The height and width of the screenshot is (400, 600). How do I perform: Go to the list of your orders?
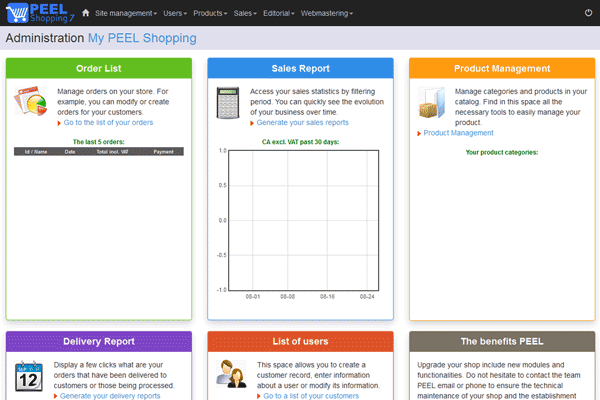106,122
